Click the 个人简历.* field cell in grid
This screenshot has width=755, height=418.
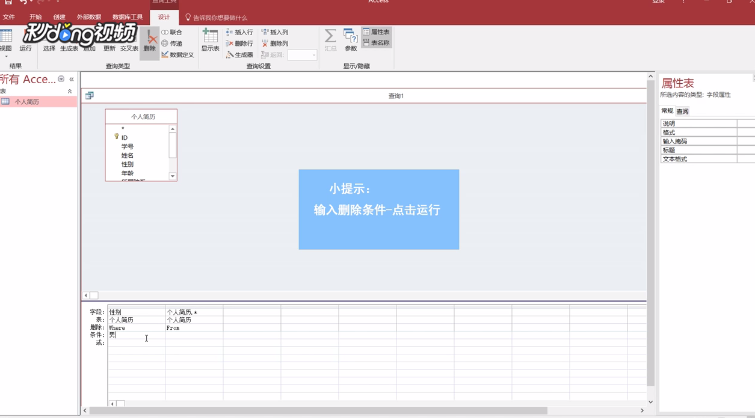(194, 312)
